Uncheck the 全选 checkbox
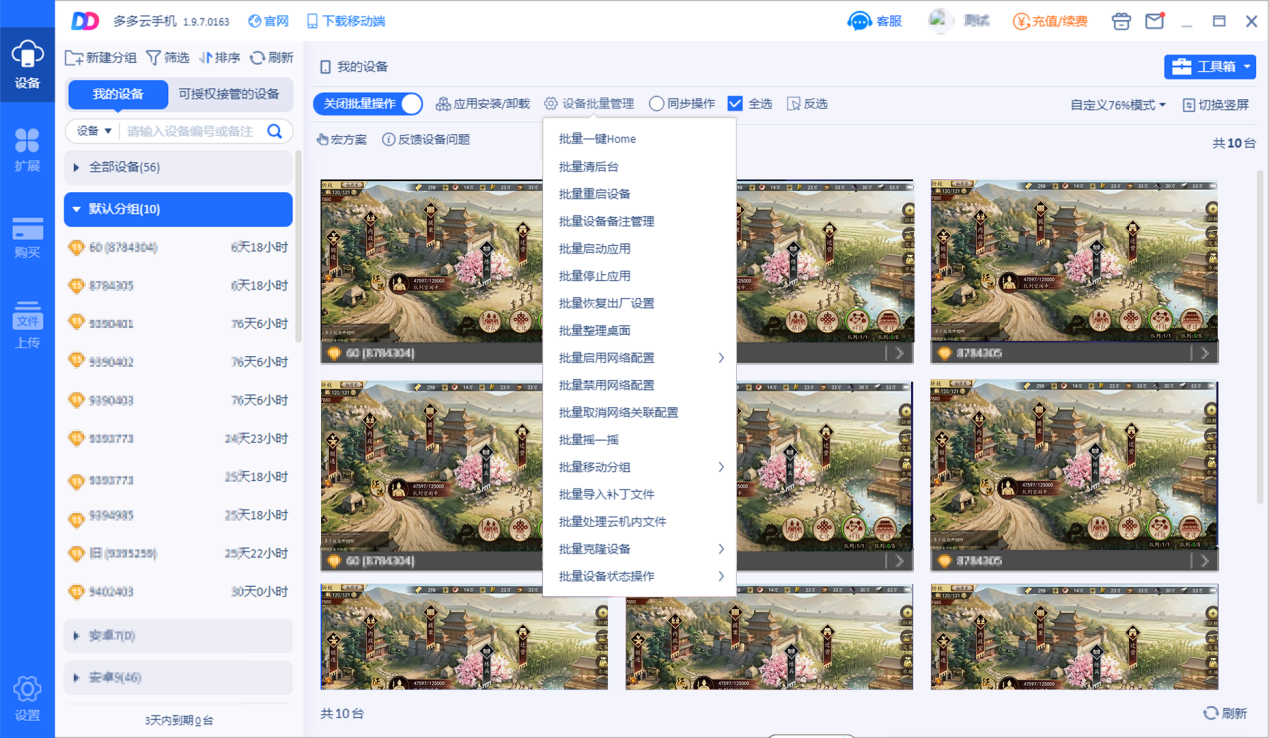The height and width of the screenshot is (738, 1269). pyautogui.click(x=735, y=104)
